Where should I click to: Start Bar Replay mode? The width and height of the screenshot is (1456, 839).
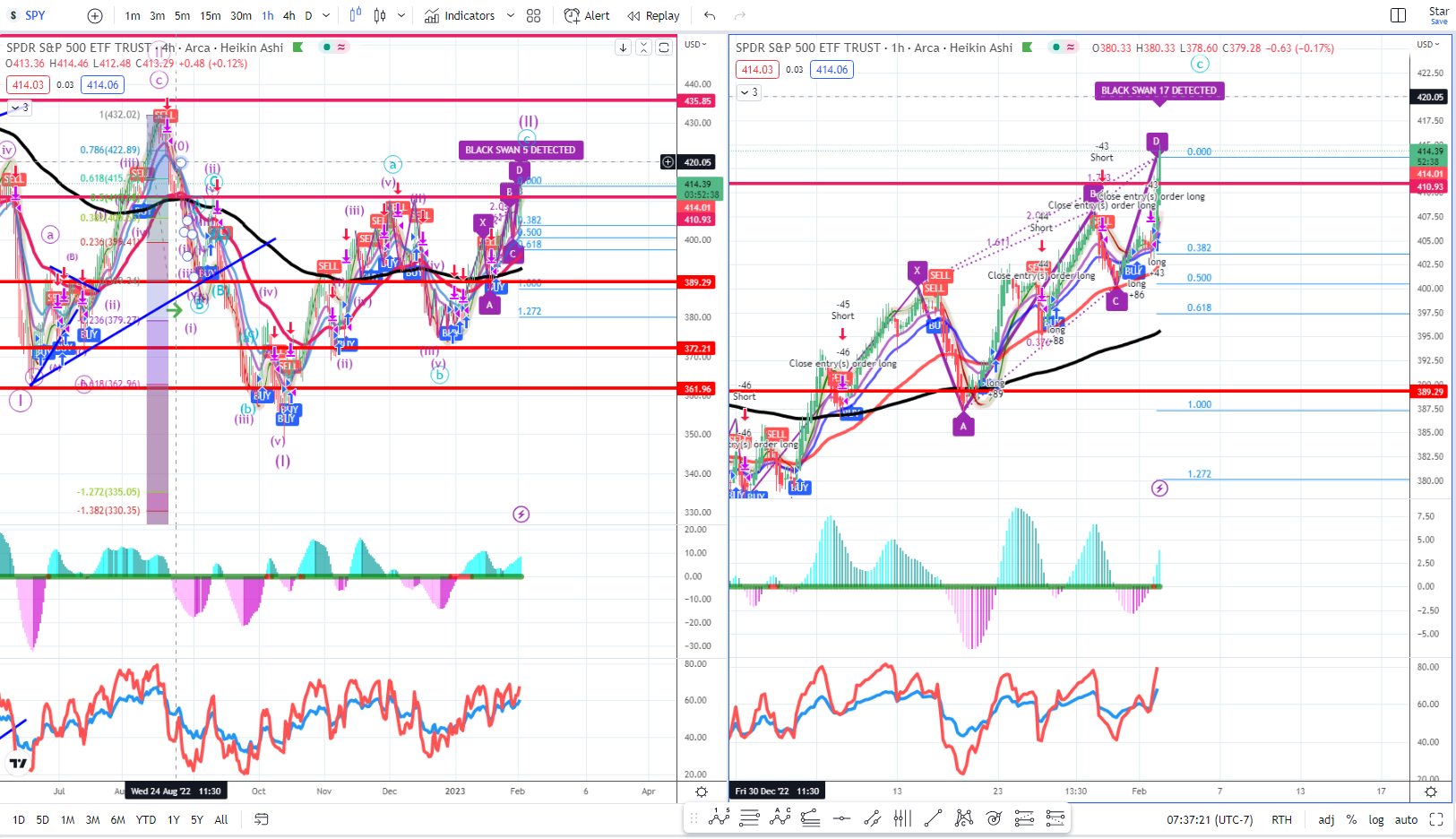click(653, 15)
